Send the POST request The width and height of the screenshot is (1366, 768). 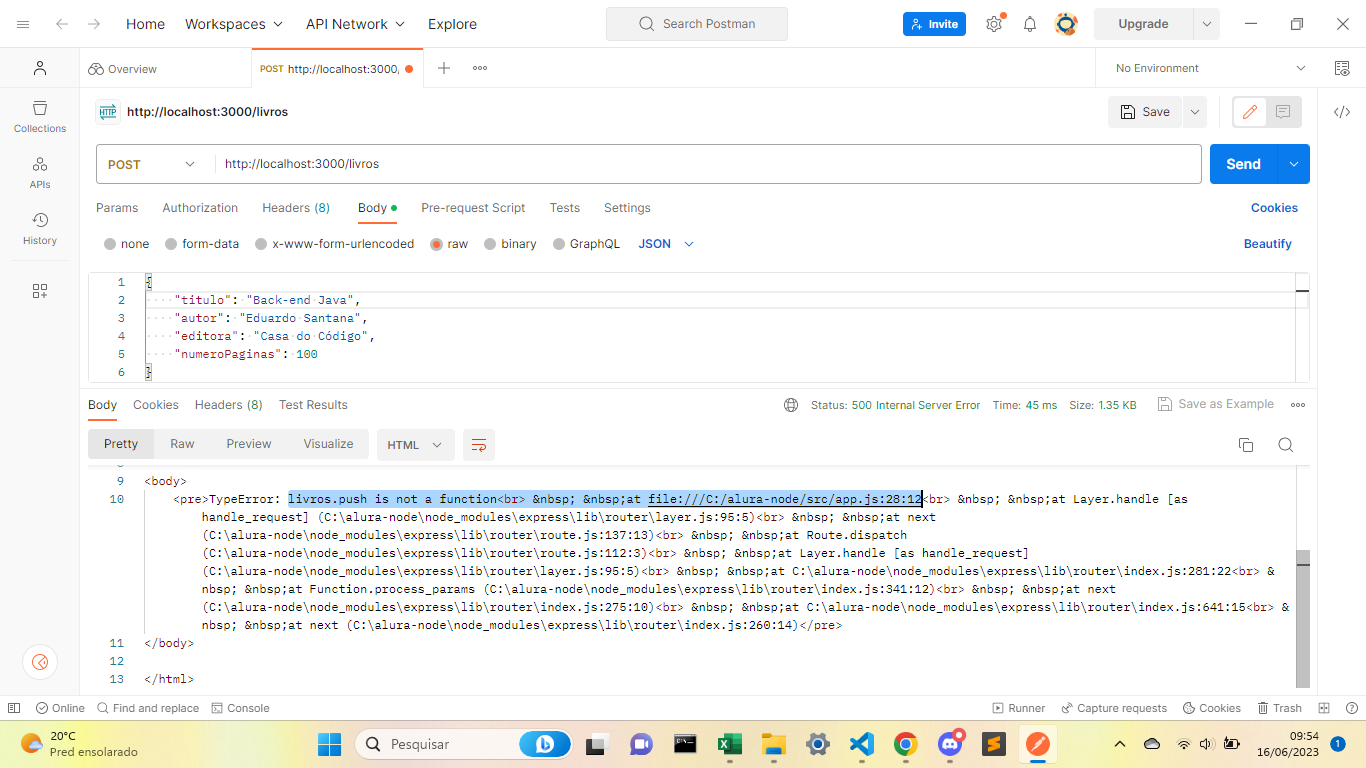(1244, 164)
